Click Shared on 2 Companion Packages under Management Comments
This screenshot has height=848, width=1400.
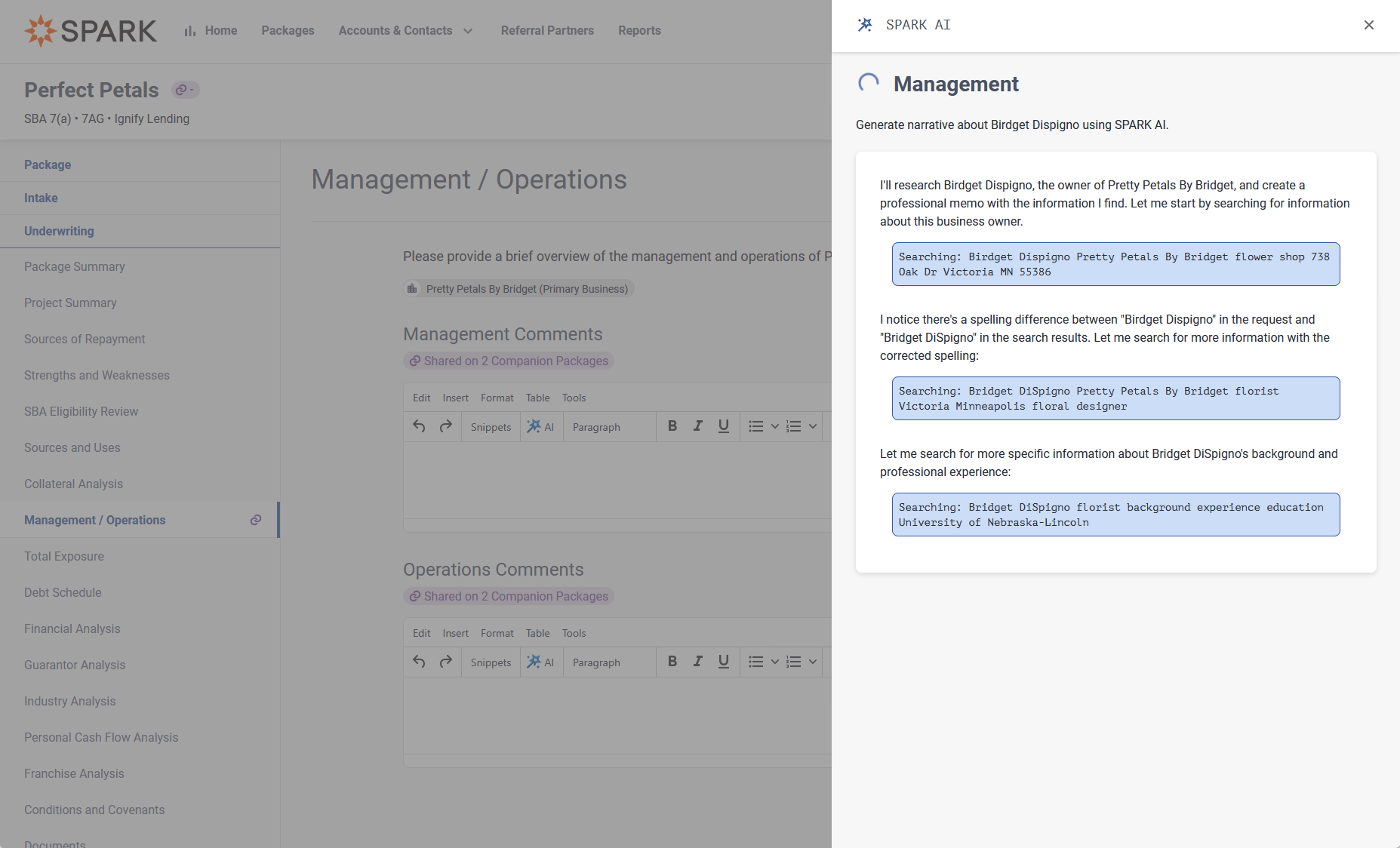[509, 361]
